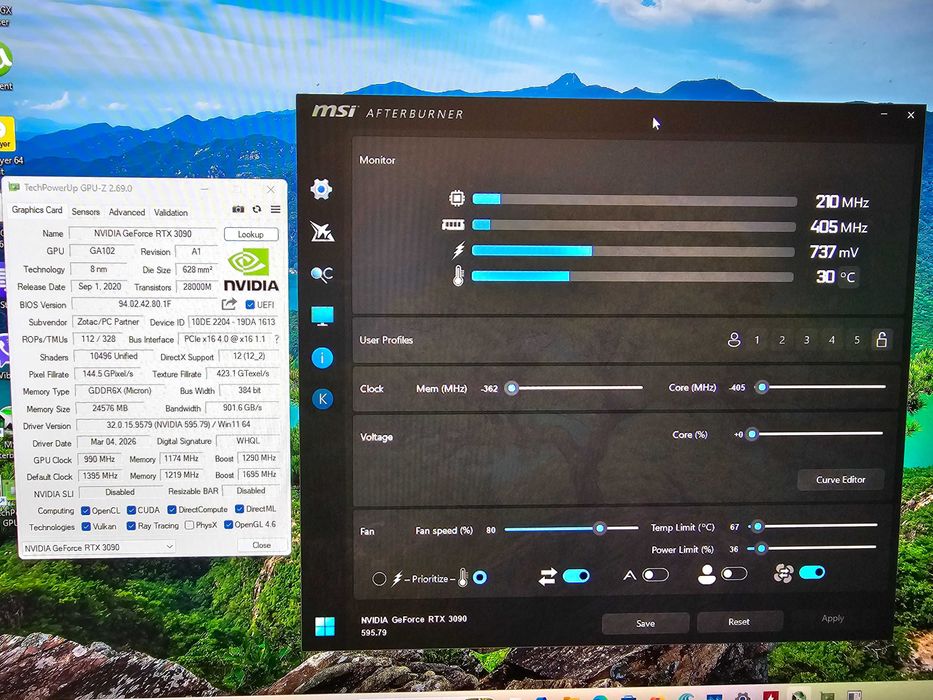Switch to the Validation tab

click(x=171, y=212)
